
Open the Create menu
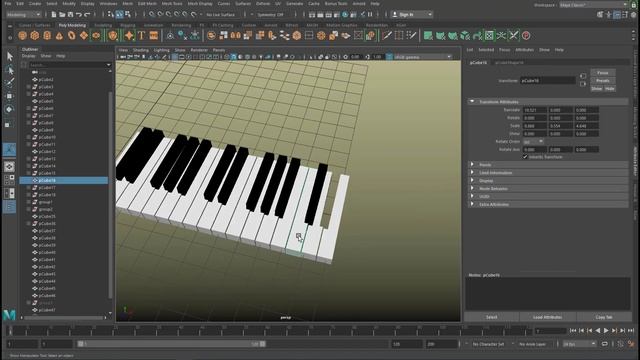[35, 4]
